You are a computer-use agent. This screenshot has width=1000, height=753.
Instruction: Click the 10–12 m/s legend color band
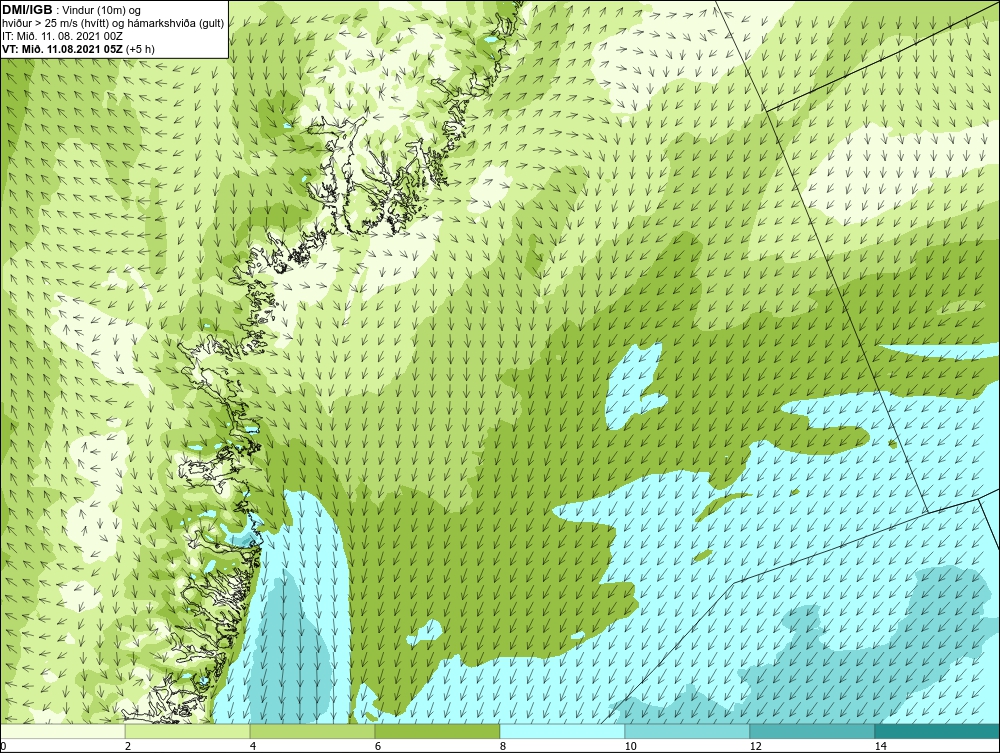(x=688, y=731)
